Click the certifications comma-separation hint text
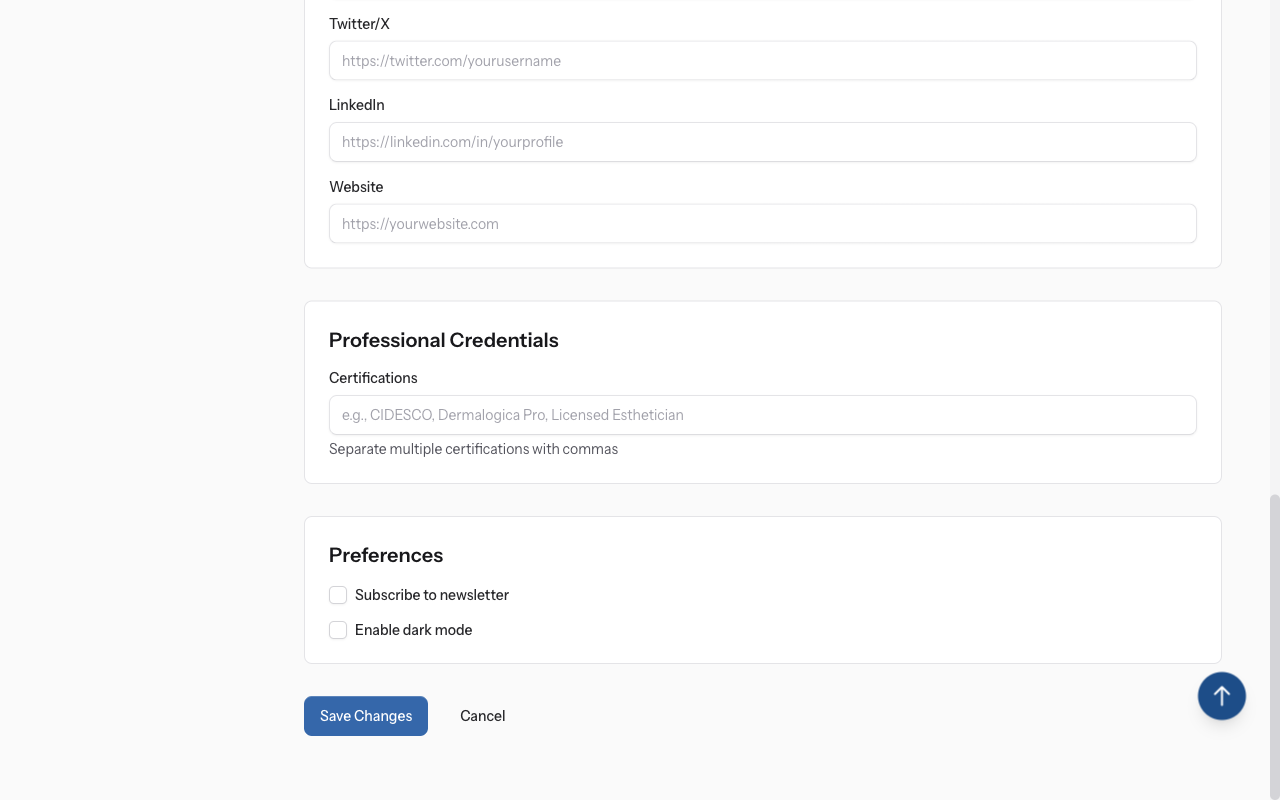The width and height of the screenshot is (1280, 800). [x=473, y=449]
